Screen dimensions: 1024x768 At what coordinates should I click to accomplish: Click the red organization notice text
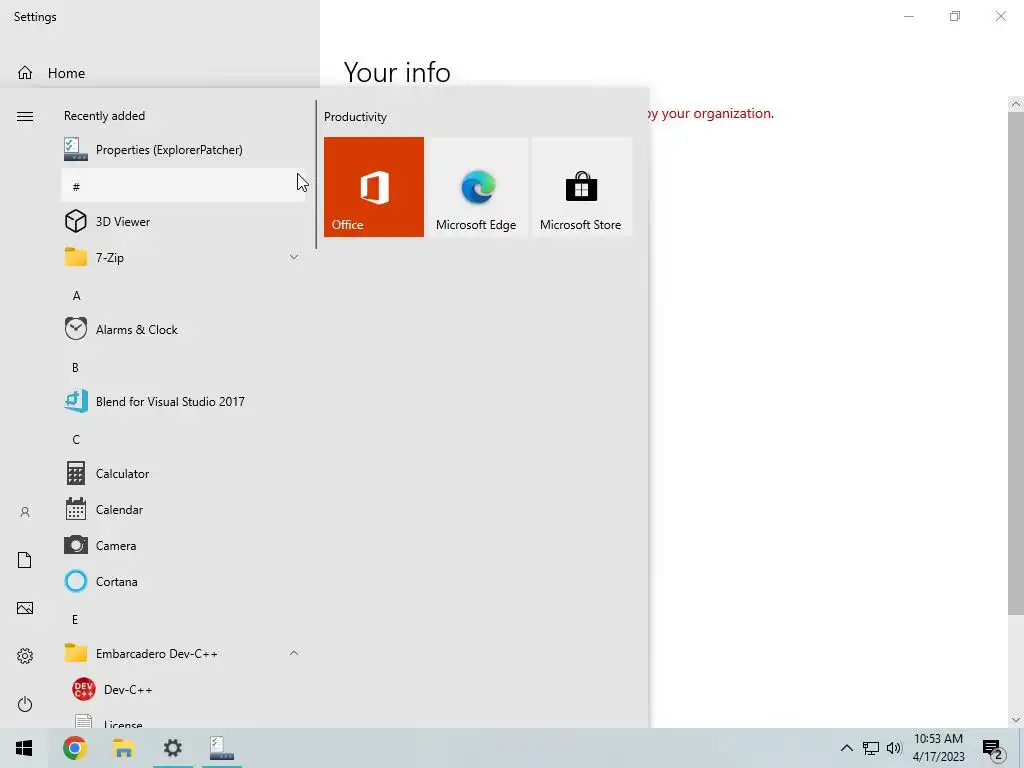711,114
